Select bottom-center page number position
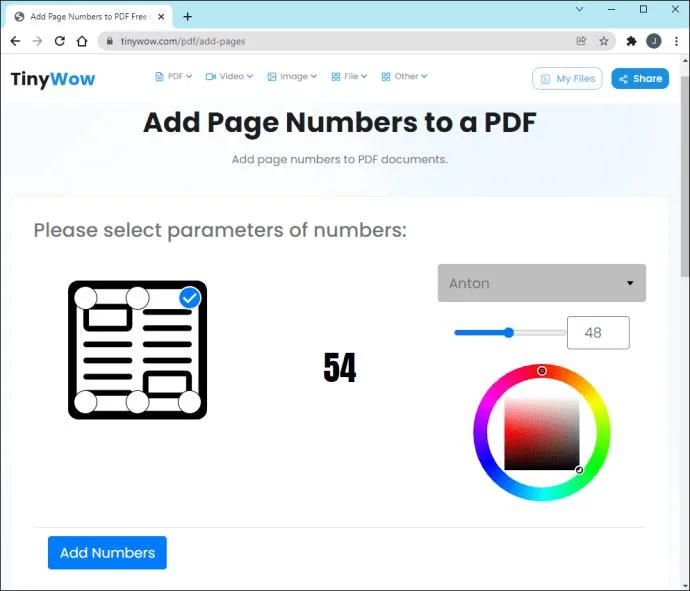 coord(137,402)
